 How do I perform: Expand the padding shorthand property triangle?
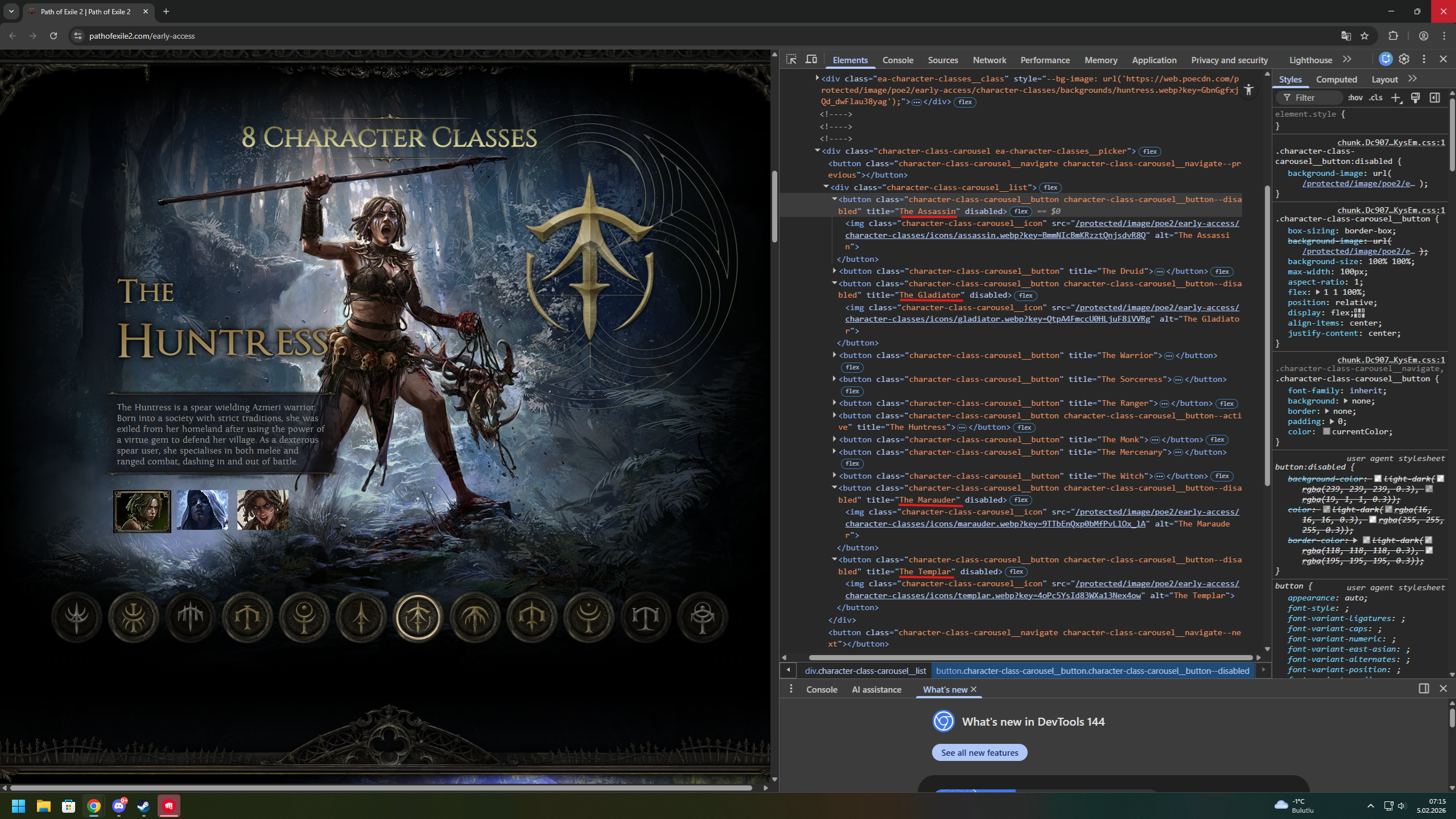(x=1331, y=422)
